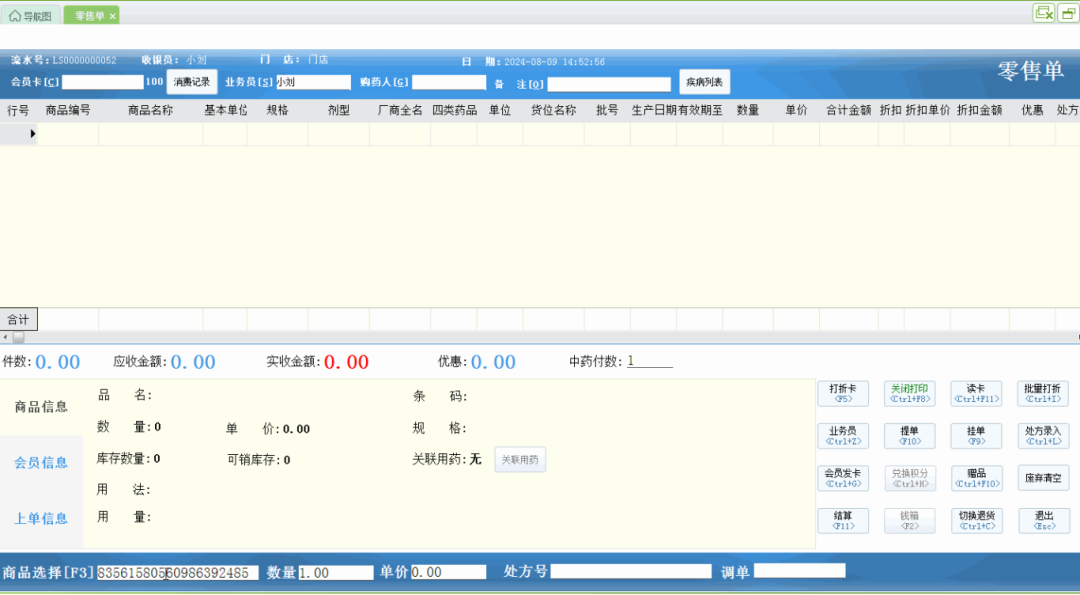Click the restore window icon at top right
The width and height of the screenshot is (1080, 595).
(x=1067, y=13)
